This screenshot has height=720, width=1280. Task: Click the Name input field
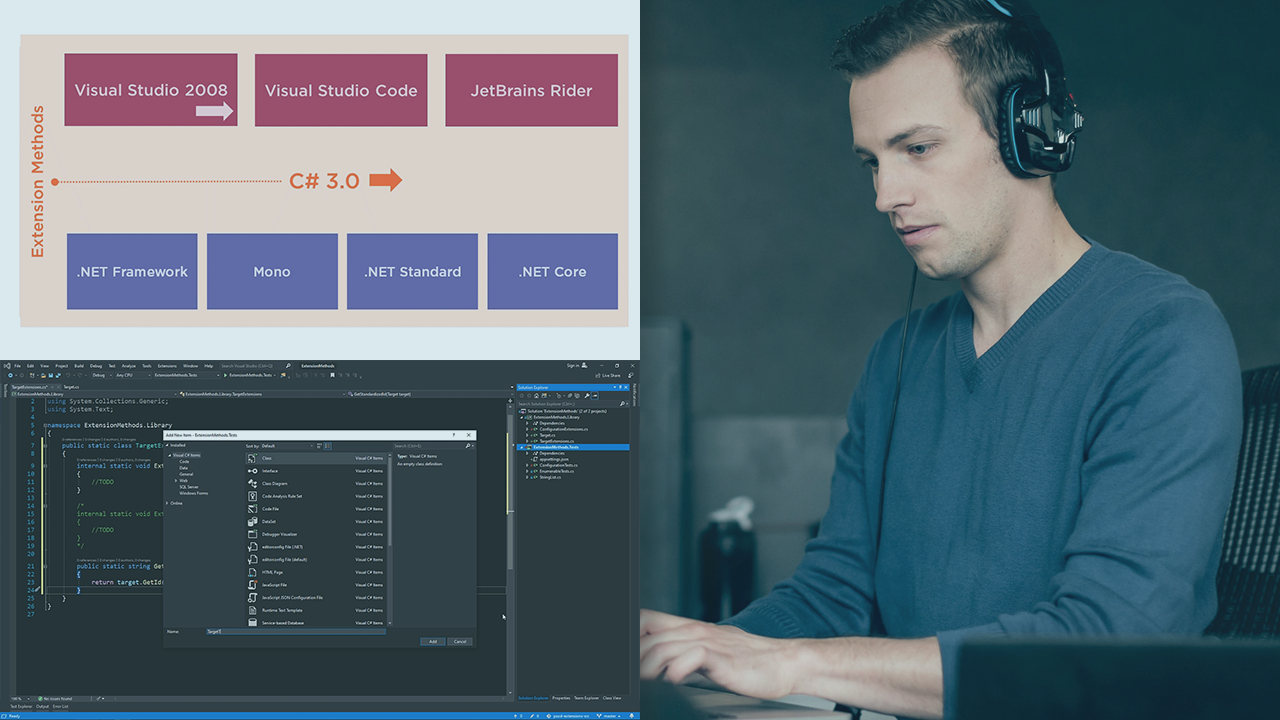coord(295,631)
